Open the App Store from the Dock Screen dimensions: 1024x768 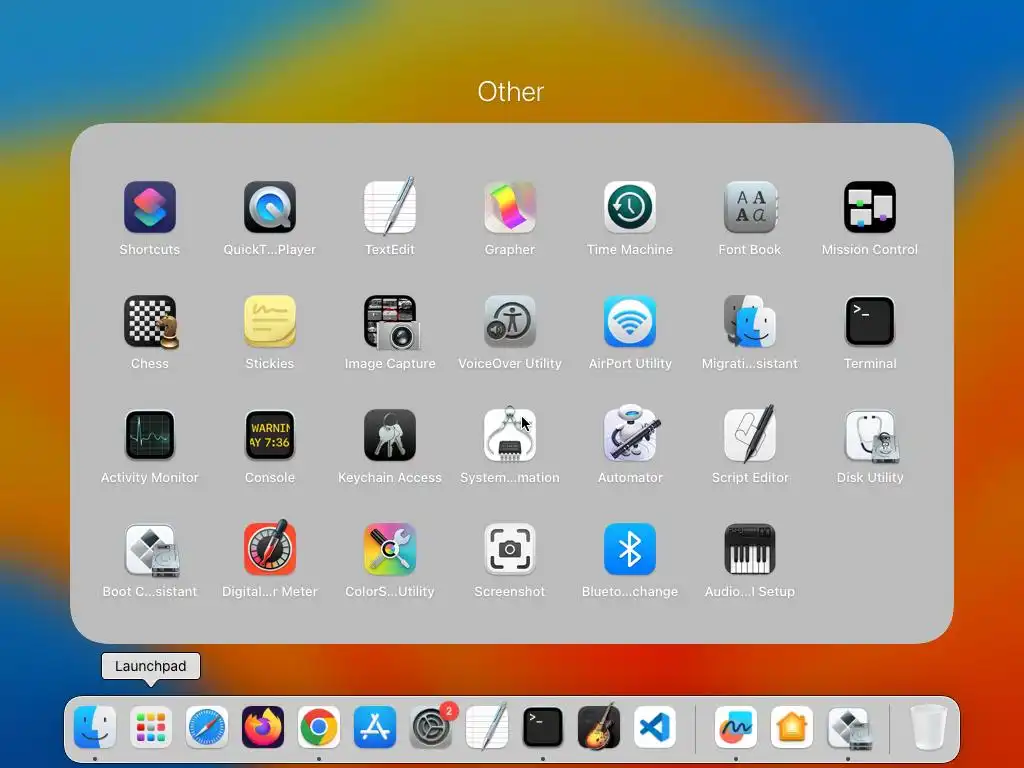pos(375,727)
